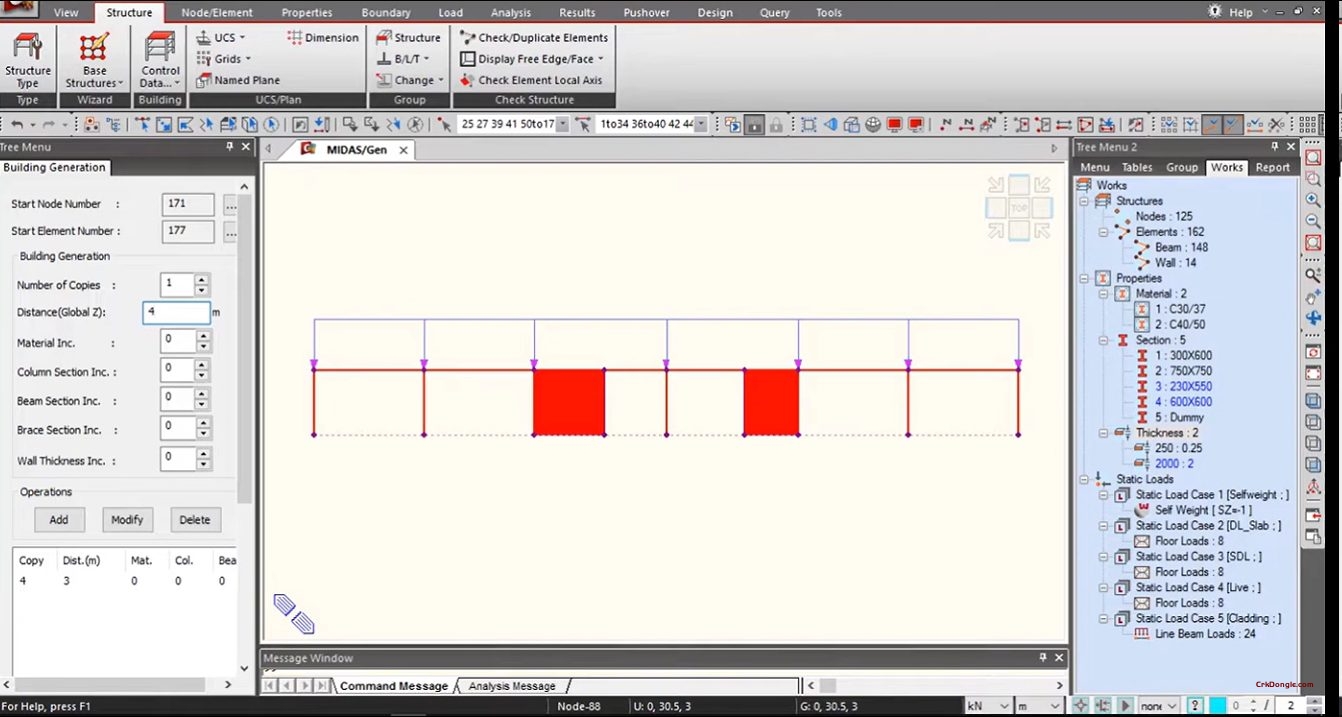Toggle the pin on Message Window
This screenshot has height=717, width=1342.
point(1043,658)
